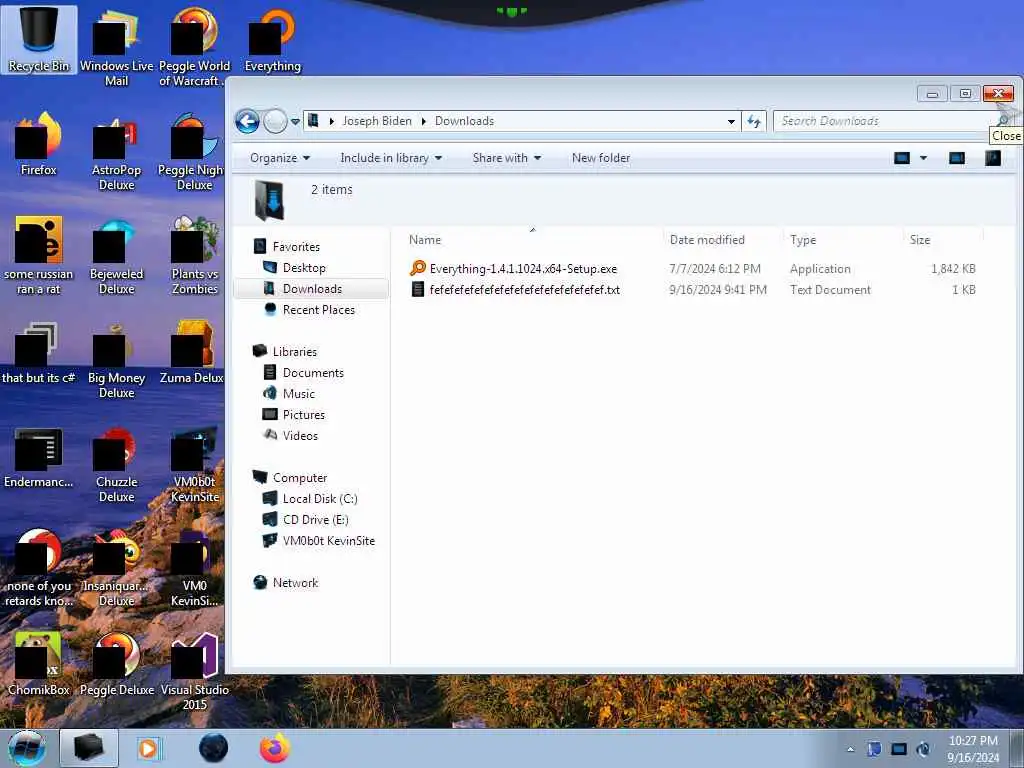Launch Firefox from the desktop
The height and width of the screenshot is (768, 1024).
point(39,144)
